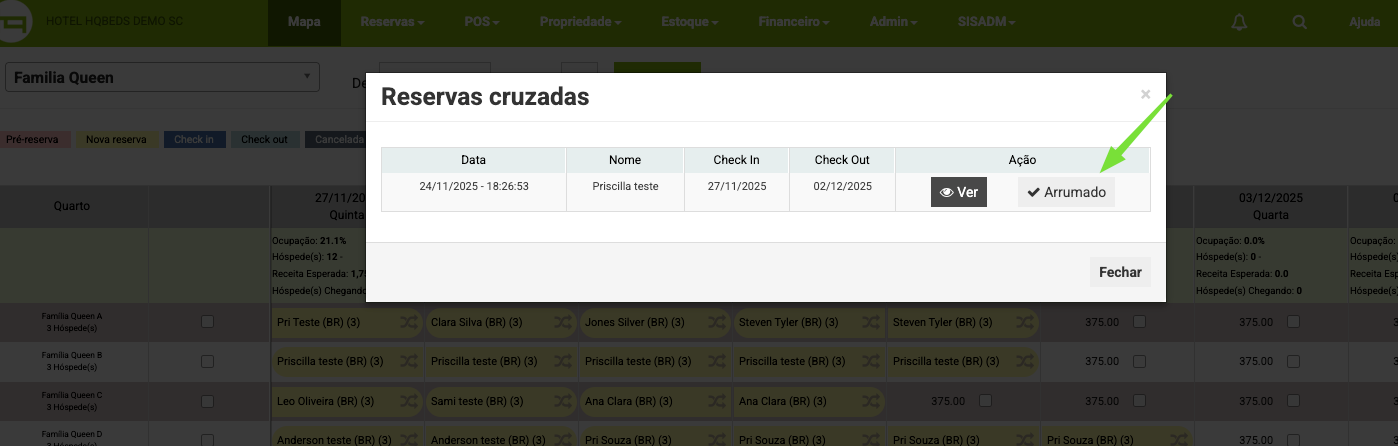Image resolution: width=1398 pixels, height=446 pixels.
Task: Open the notifications bell icon
Action: pos(1240,22)
